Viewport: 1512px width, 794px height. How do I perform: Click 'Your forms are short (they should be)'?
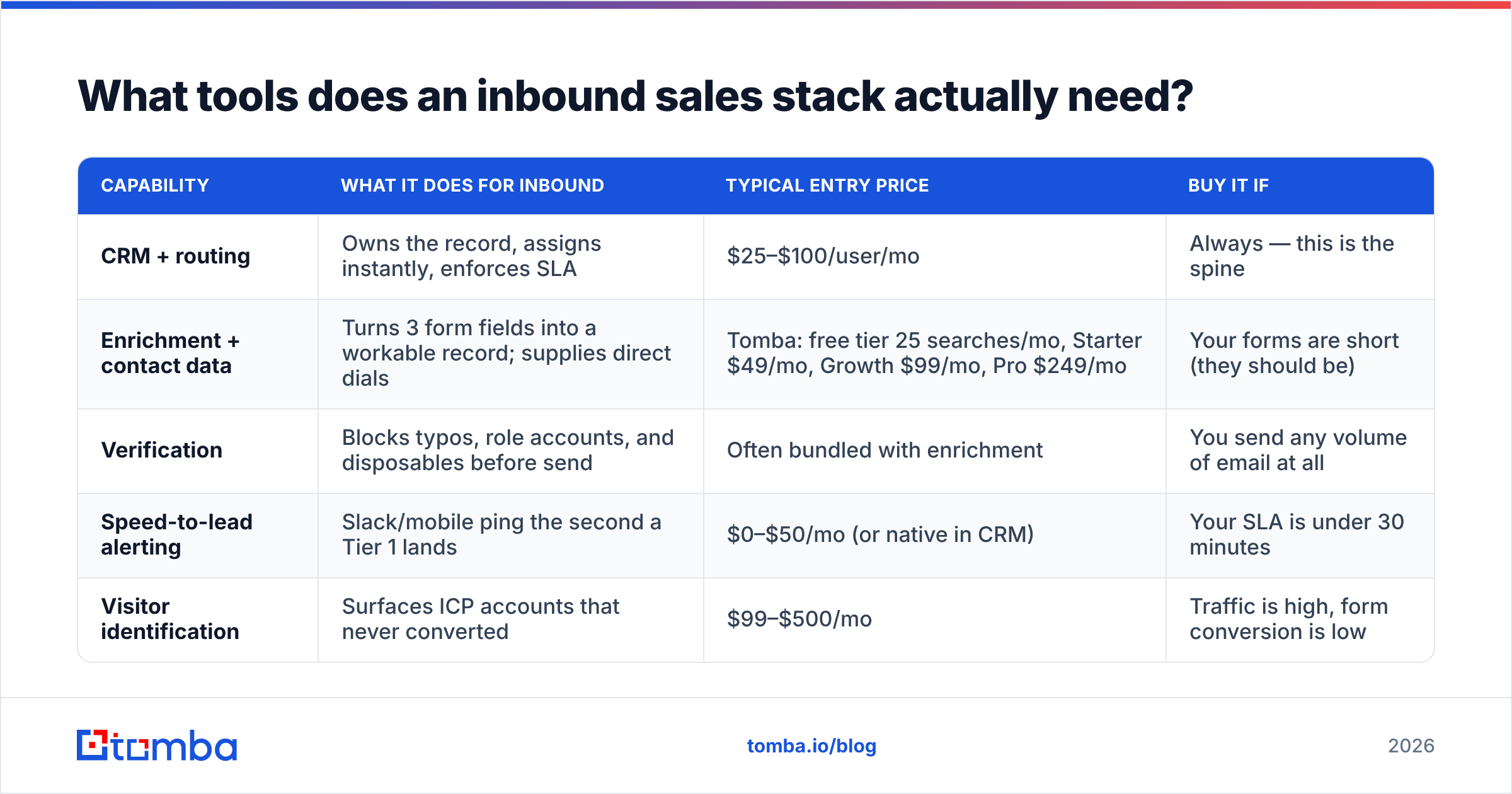(x=1294, y=354)
